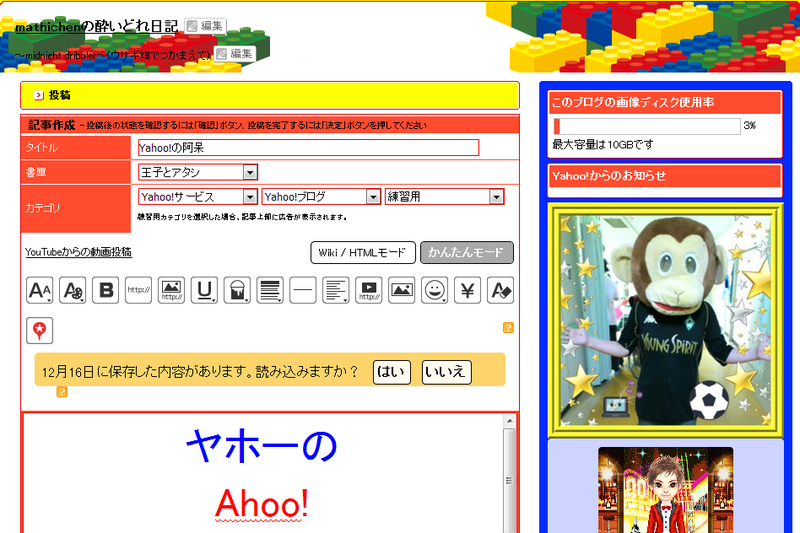Click the image disk usage progress bar

pos(647,126)
